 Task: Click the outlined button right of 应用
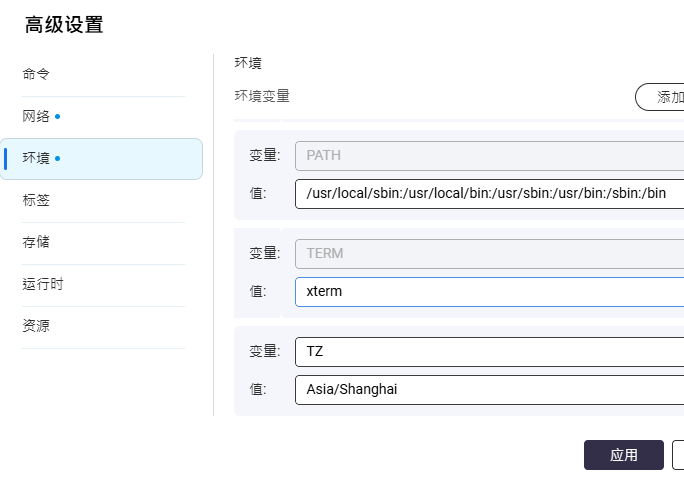[678, 455]
